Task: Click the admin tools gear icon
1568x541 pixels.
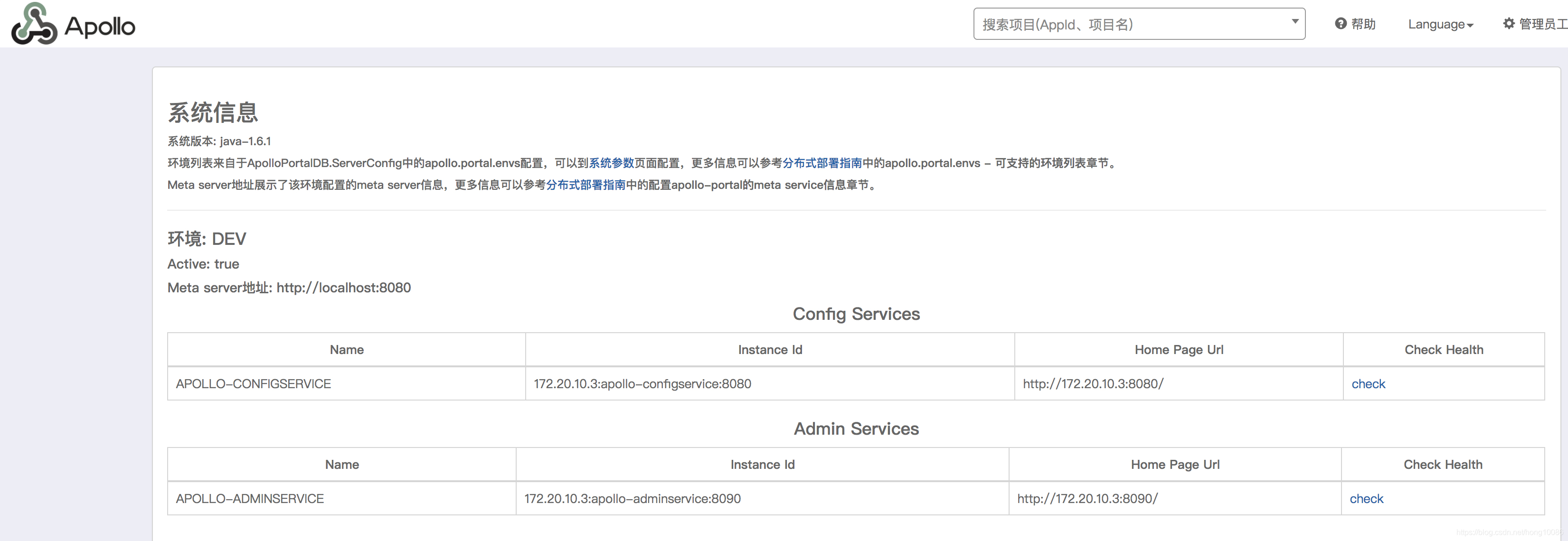Action: click(1508, 24)
